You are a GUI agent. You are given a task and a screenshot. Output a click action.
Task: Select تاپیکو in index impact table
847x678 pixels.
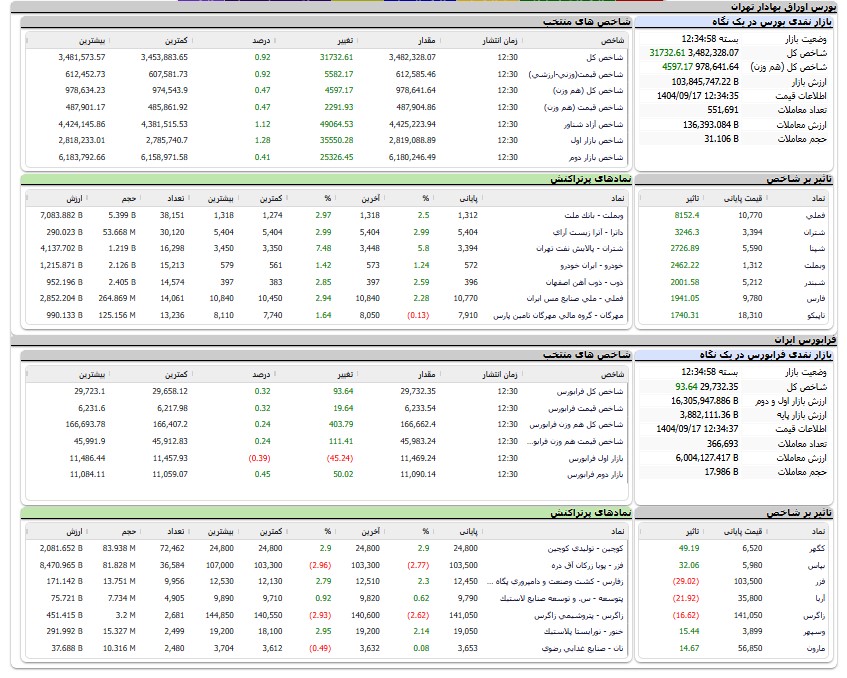click(813, 315)
